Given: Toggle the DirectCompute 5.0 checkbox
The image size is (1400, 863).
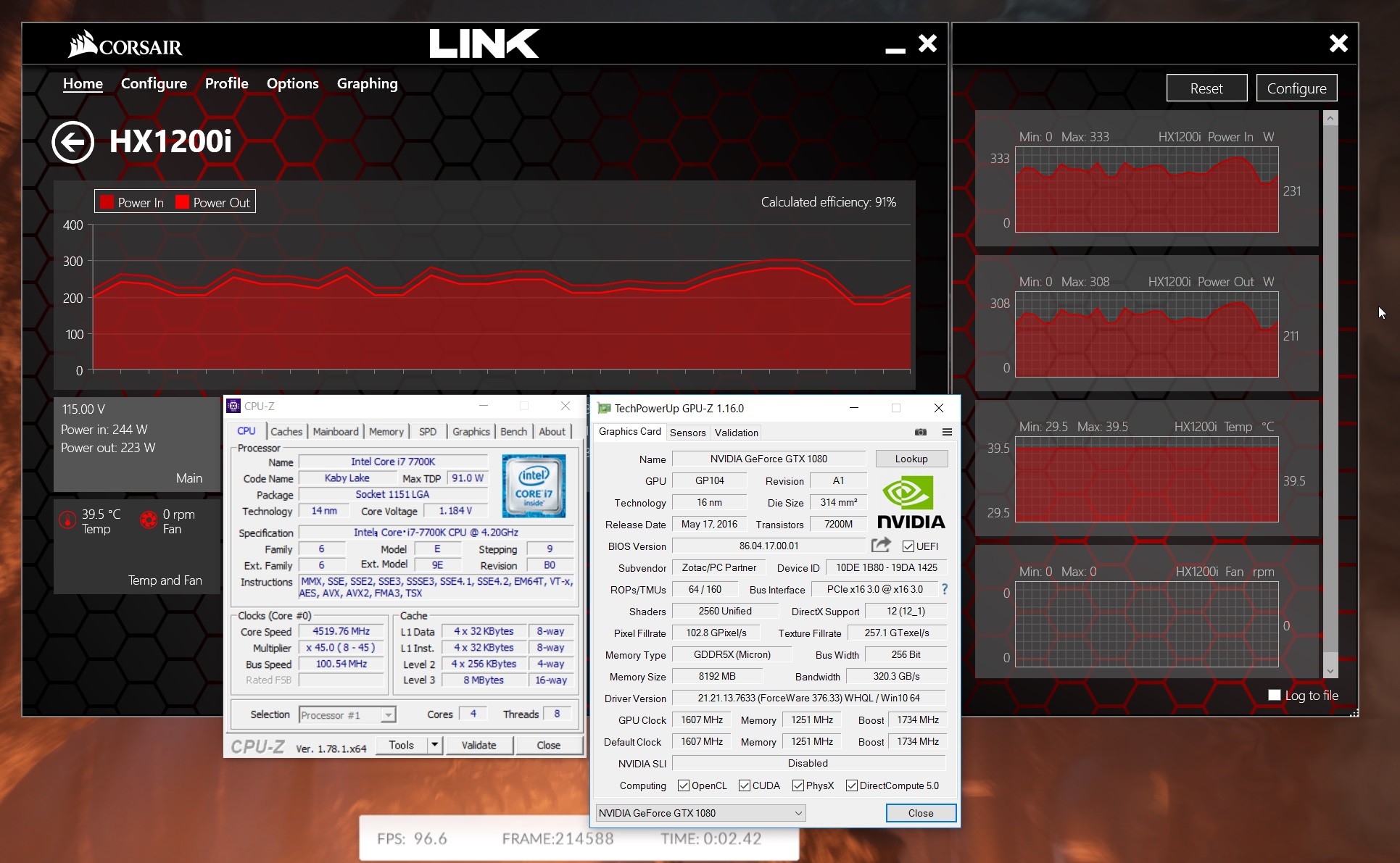Looking at the screenshot, I should click(852, 785).
